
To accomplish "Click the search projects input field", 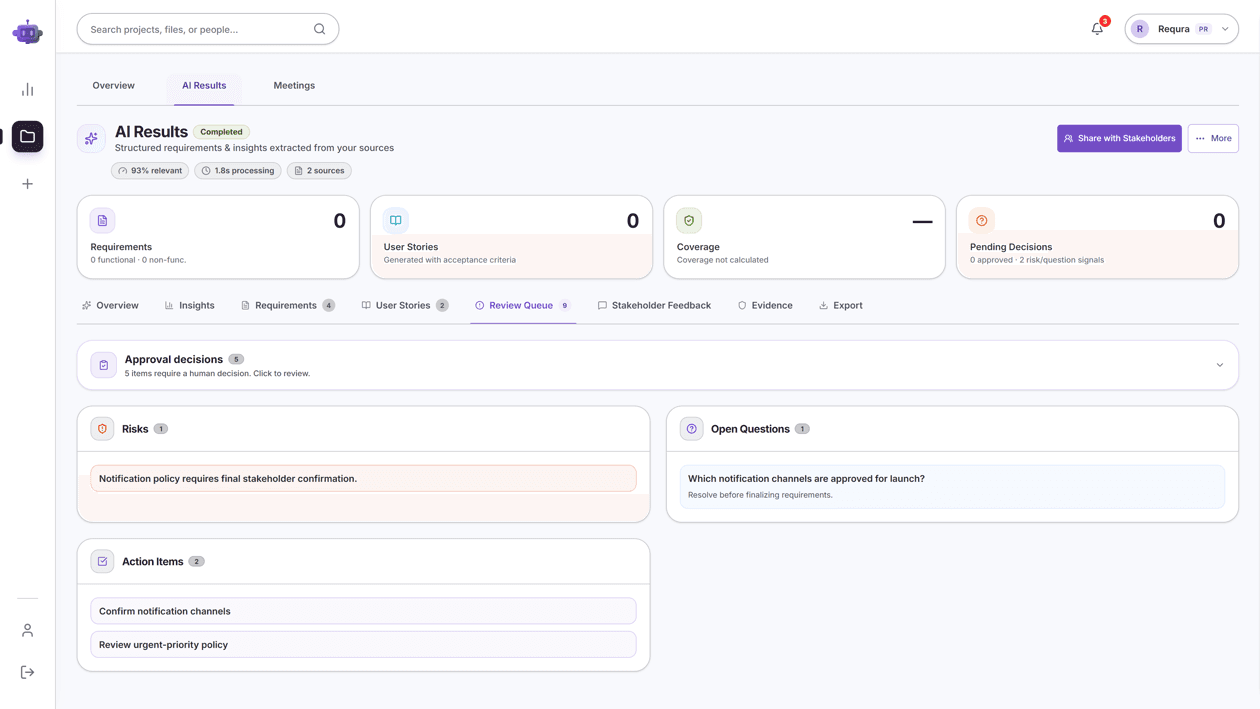I will coord(208,29).
